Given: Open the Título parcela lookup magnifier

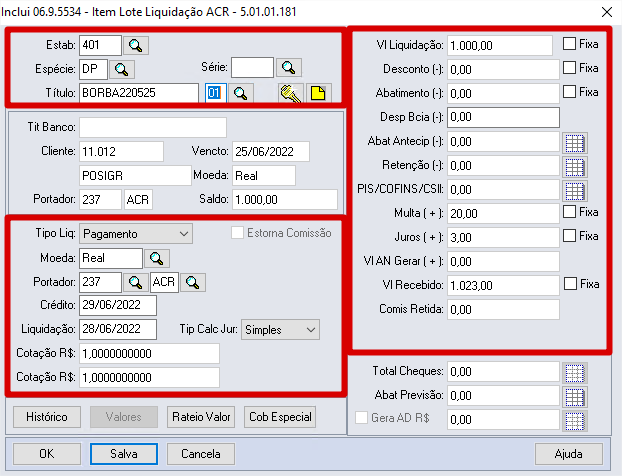Looking at the screenshot, I should (x=240, y=93).
